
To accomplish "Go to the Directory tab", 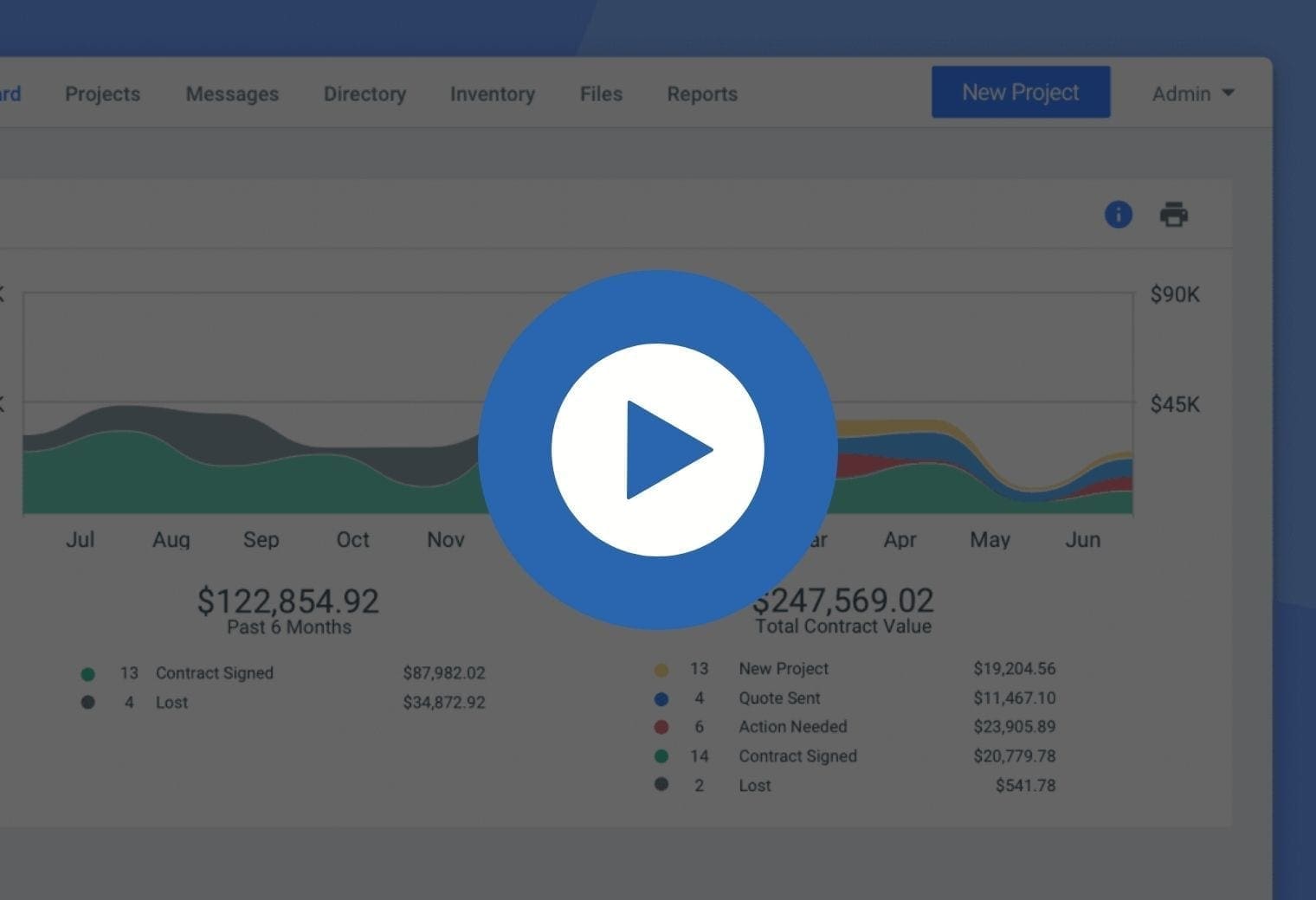I will click(x=364, y=93).
